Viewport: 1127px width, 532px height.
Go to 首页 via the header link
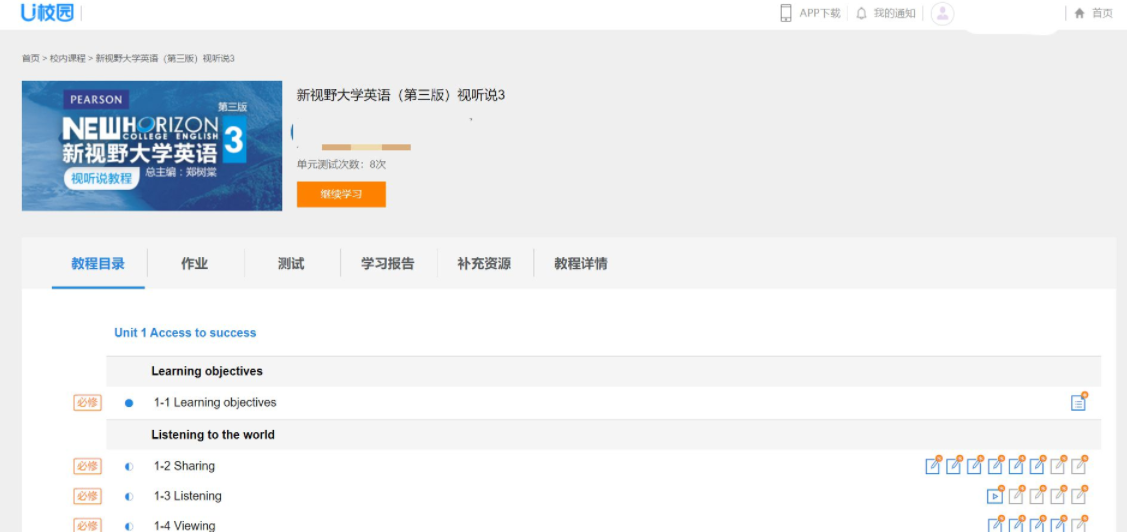[x=1102, y=13]
